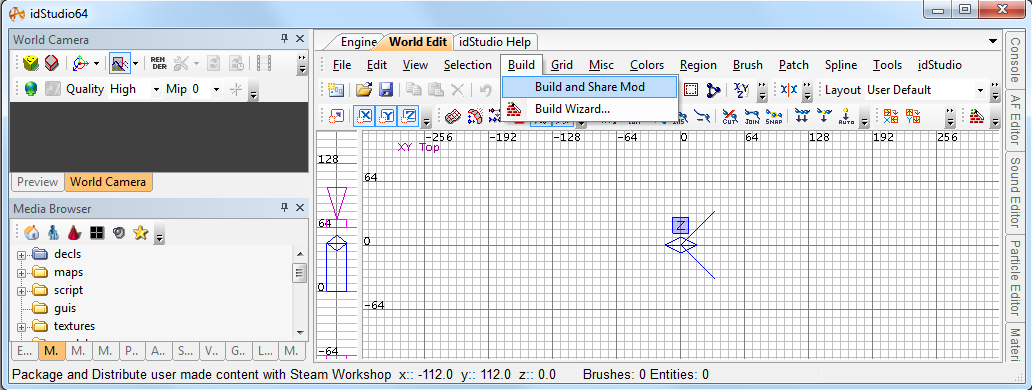Pin the Media Browser panel
This screenshot has height=390, width=1032.
point(285,208)
